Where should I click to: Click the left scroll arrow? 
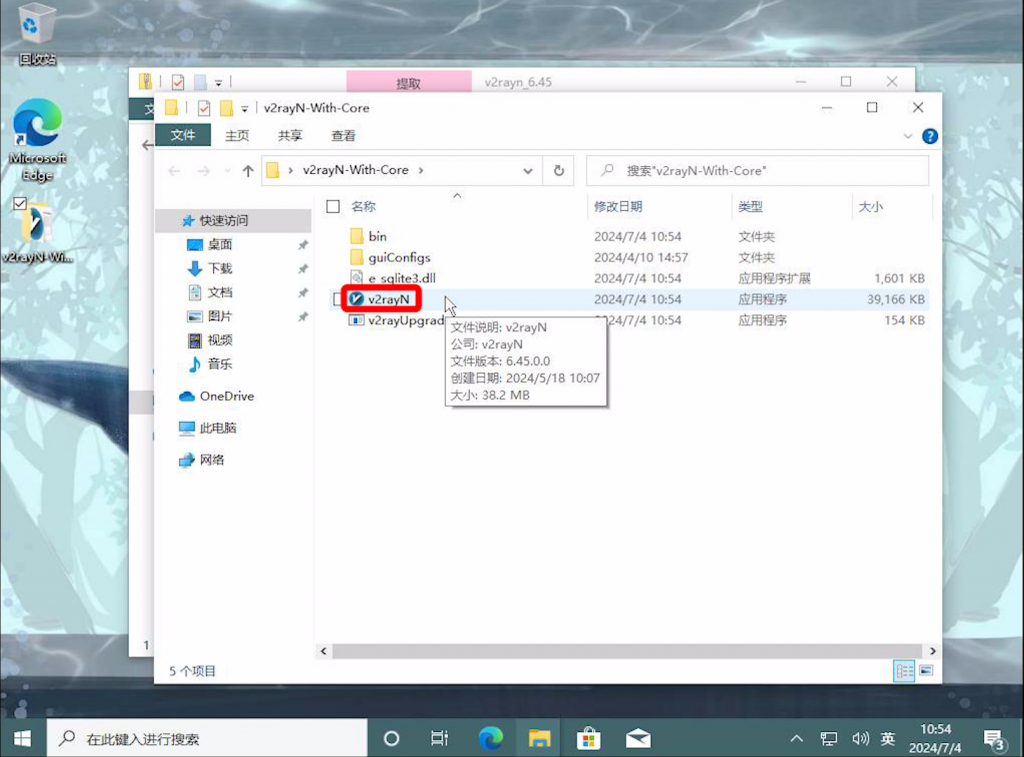(323, 651)
